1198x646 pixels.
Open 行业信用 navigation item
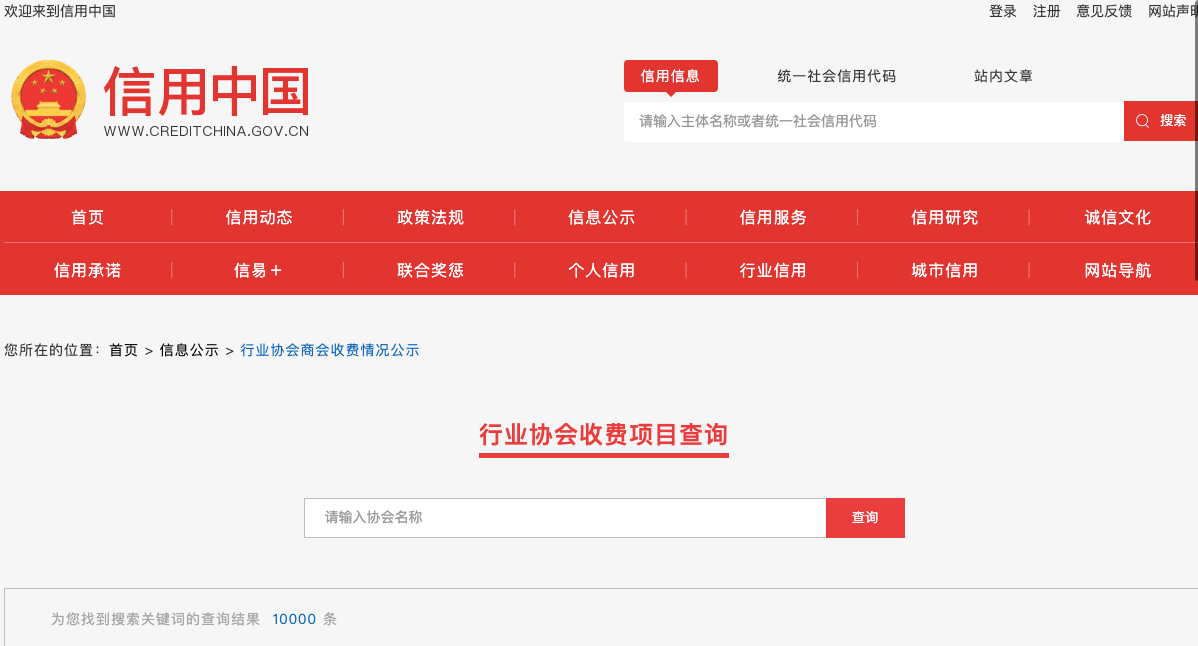[772, 270]
